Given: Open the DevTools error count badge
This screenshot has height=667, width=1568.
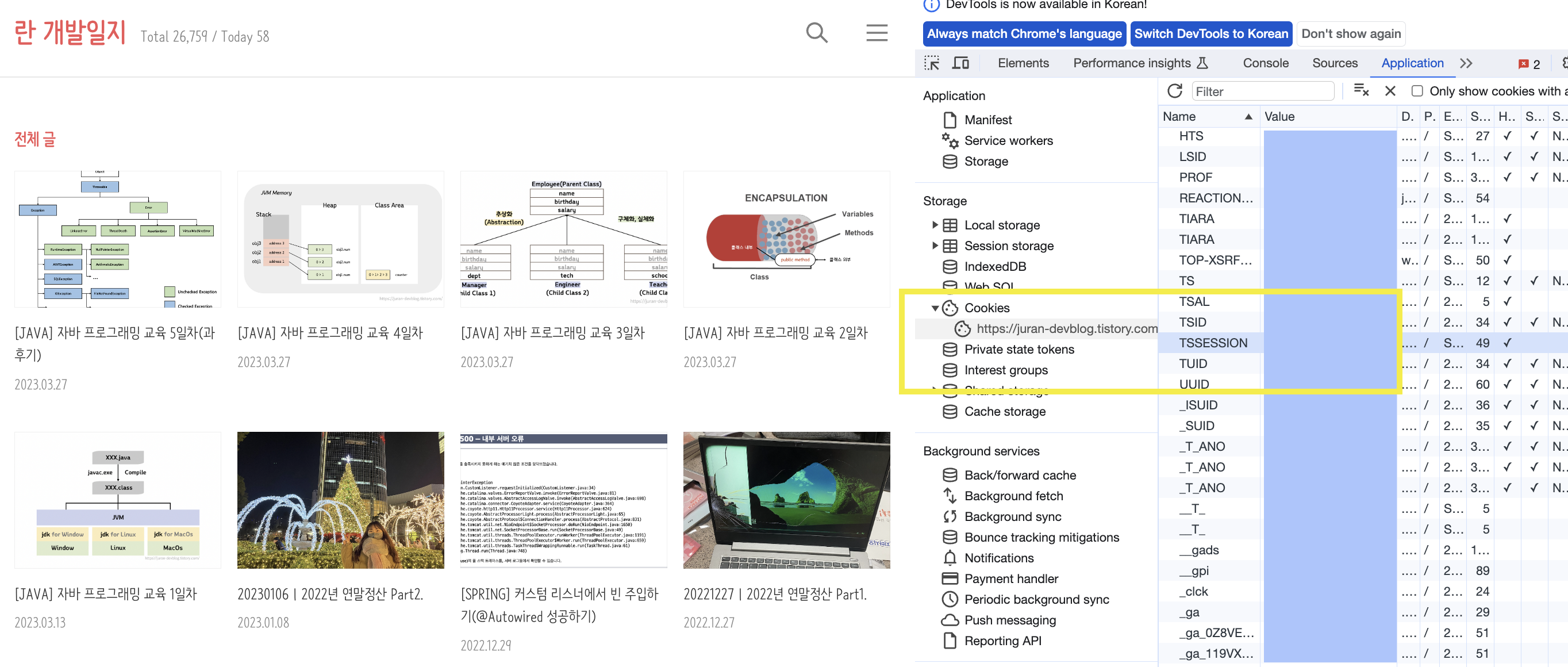Looking at the screenshot, I should 1528,64.
